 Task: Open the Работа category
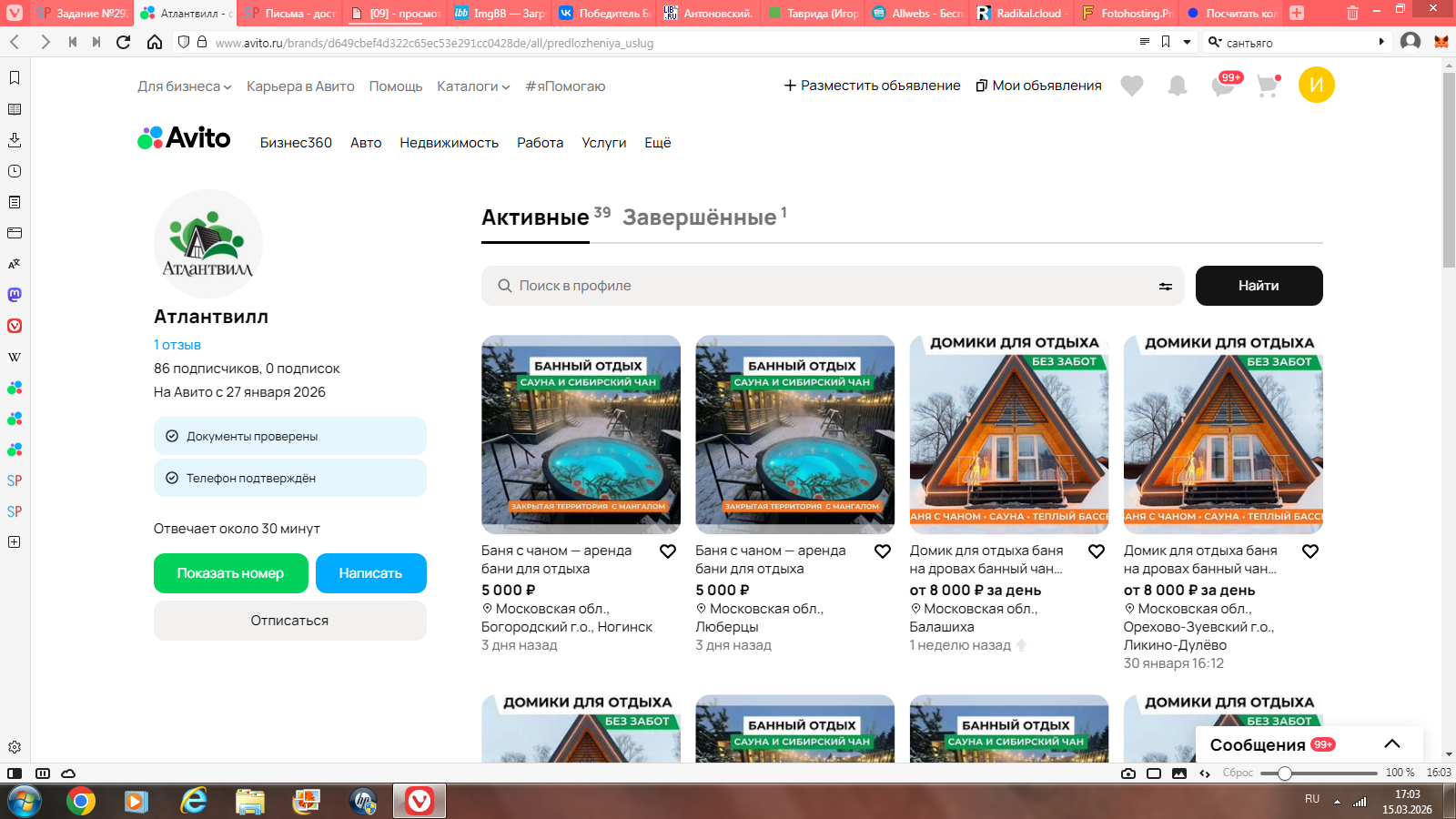click(x=541, y=143)
